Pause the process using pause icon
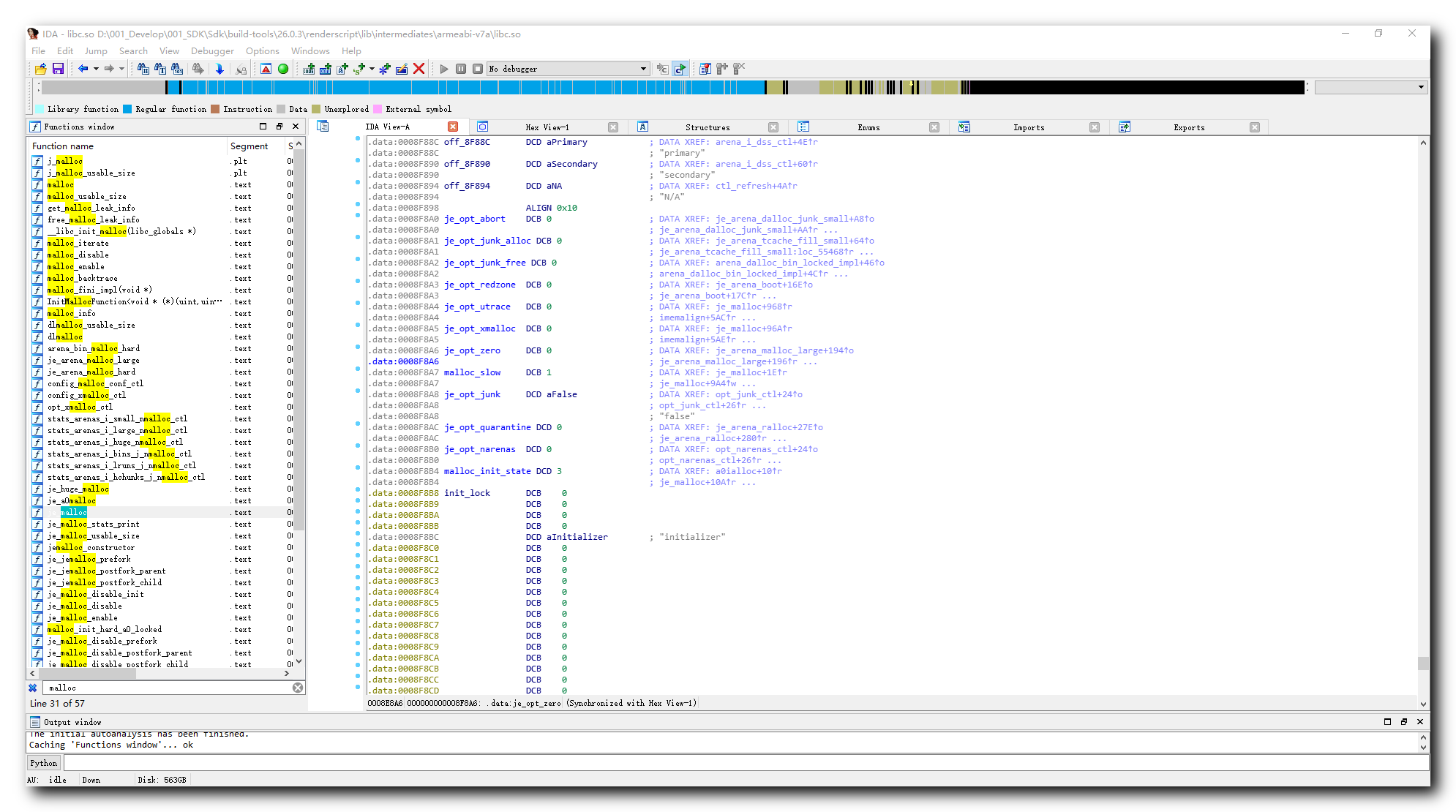1456x812 pixels. 461,69
